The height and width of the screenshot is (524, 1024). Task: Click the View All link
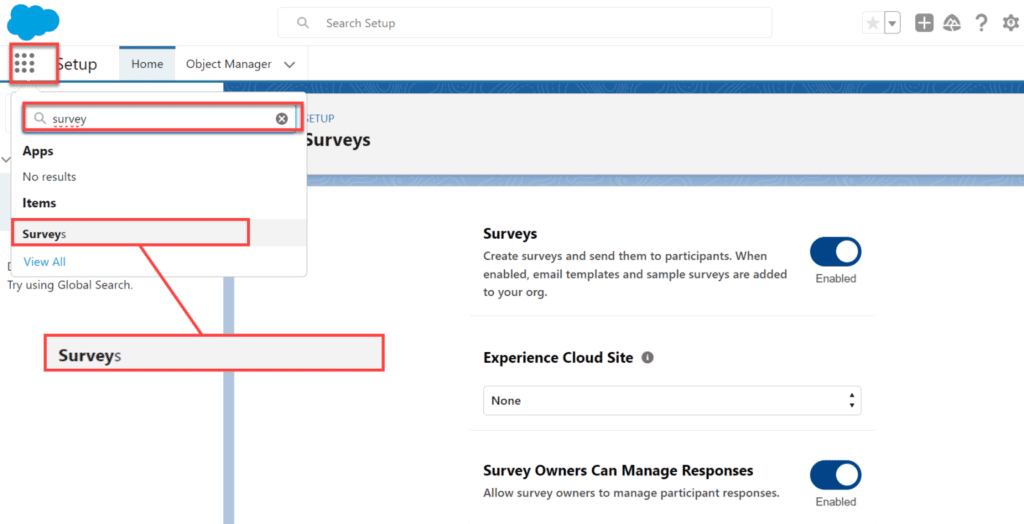click(x=45, y=262)
